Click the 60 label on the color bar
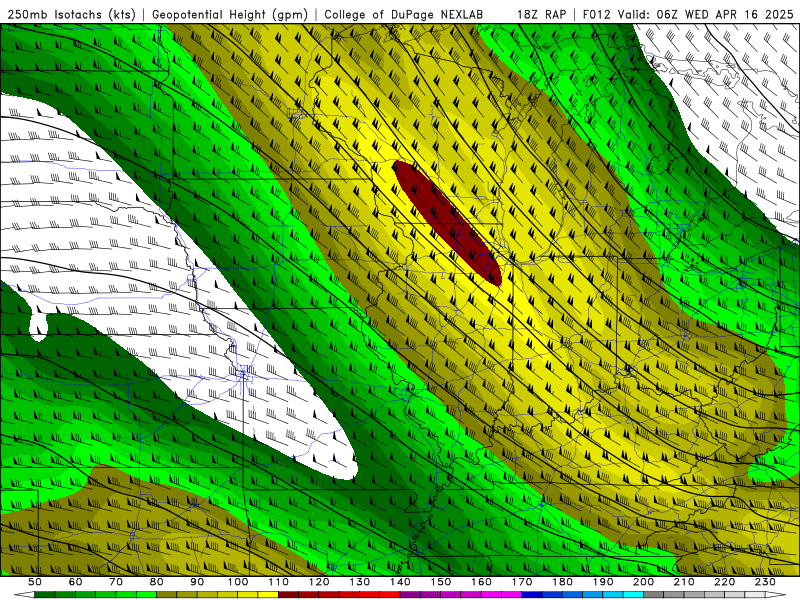The image size is (800, 600). pyautogui.click(x=75, y=582)
